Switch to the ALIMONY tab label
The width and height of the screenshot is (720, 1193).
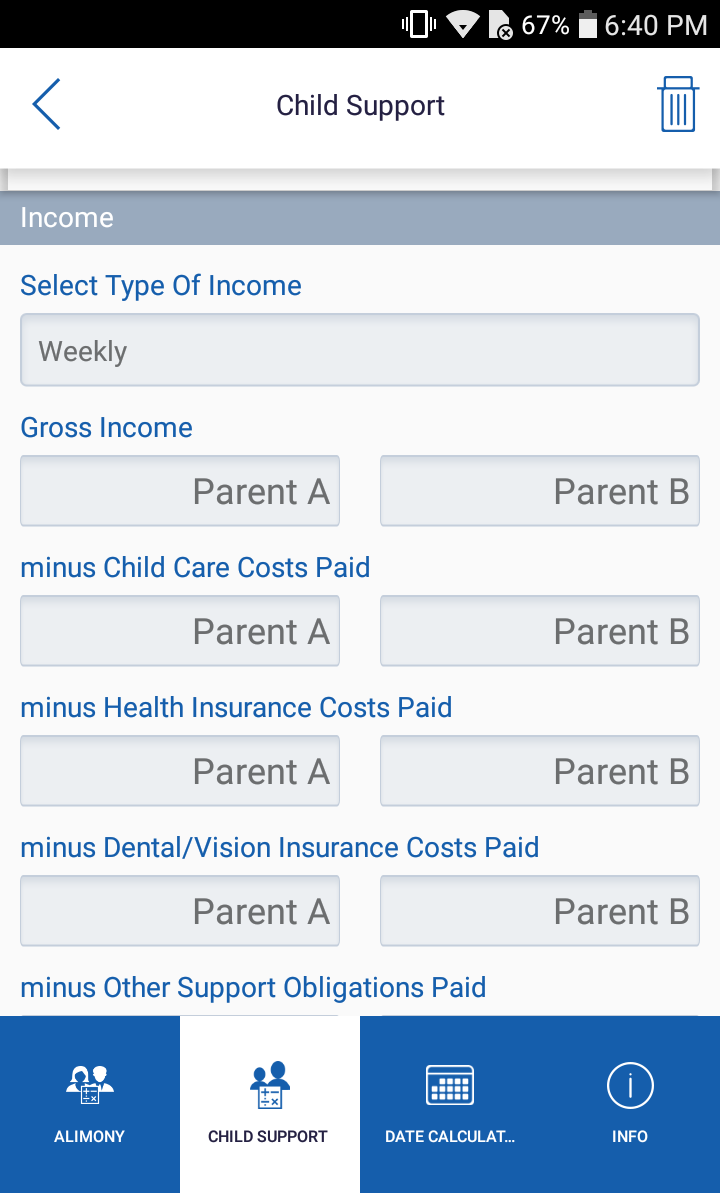pos(89,1137)
